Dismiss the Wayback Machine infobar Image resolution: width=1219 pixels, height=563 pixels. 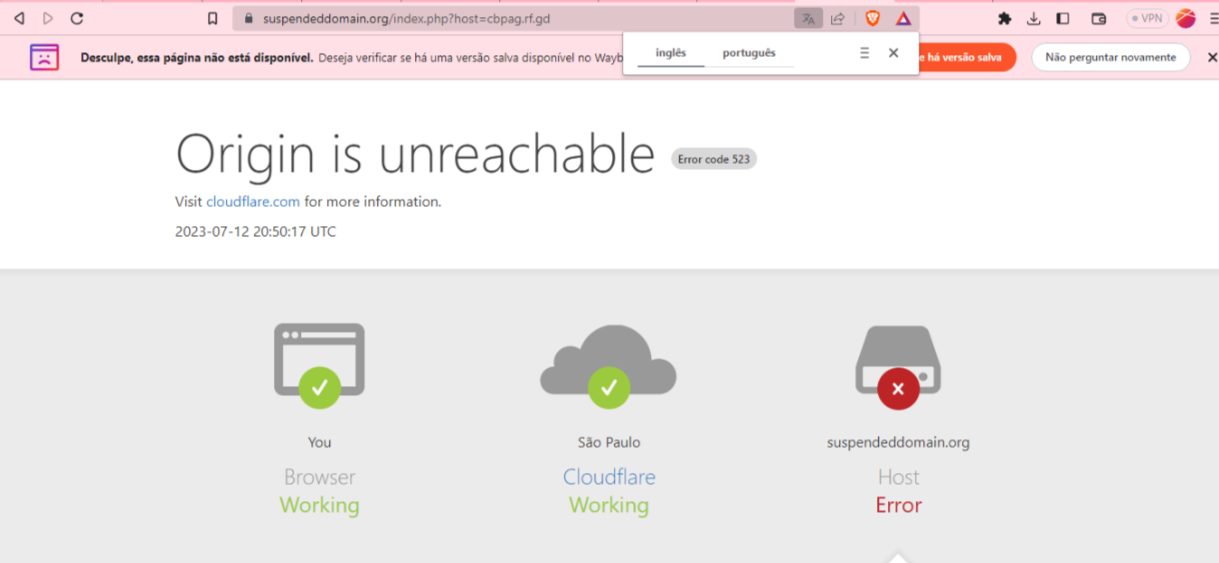(1212, 57)
